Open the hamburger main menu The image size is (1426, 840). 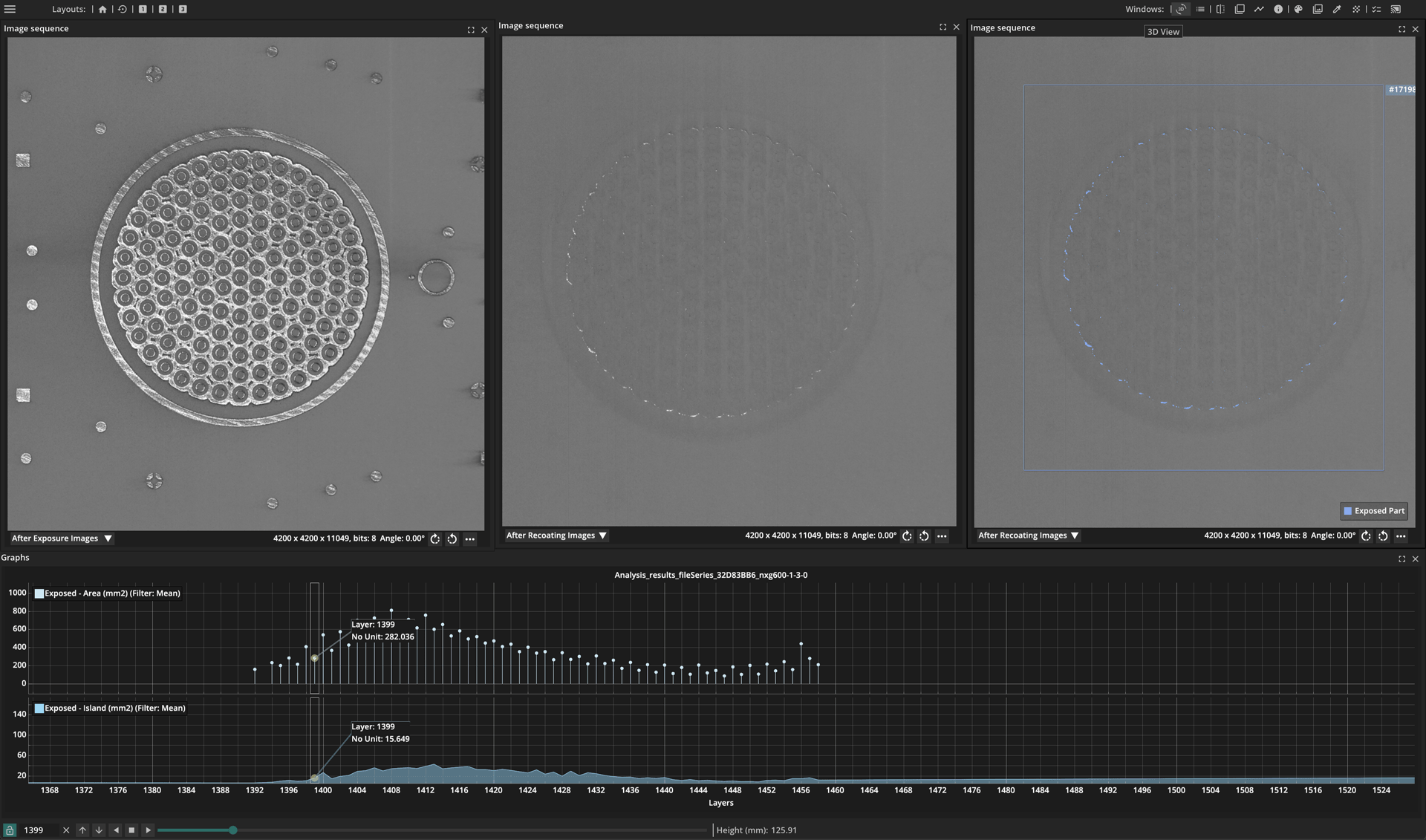click(10, 9)
